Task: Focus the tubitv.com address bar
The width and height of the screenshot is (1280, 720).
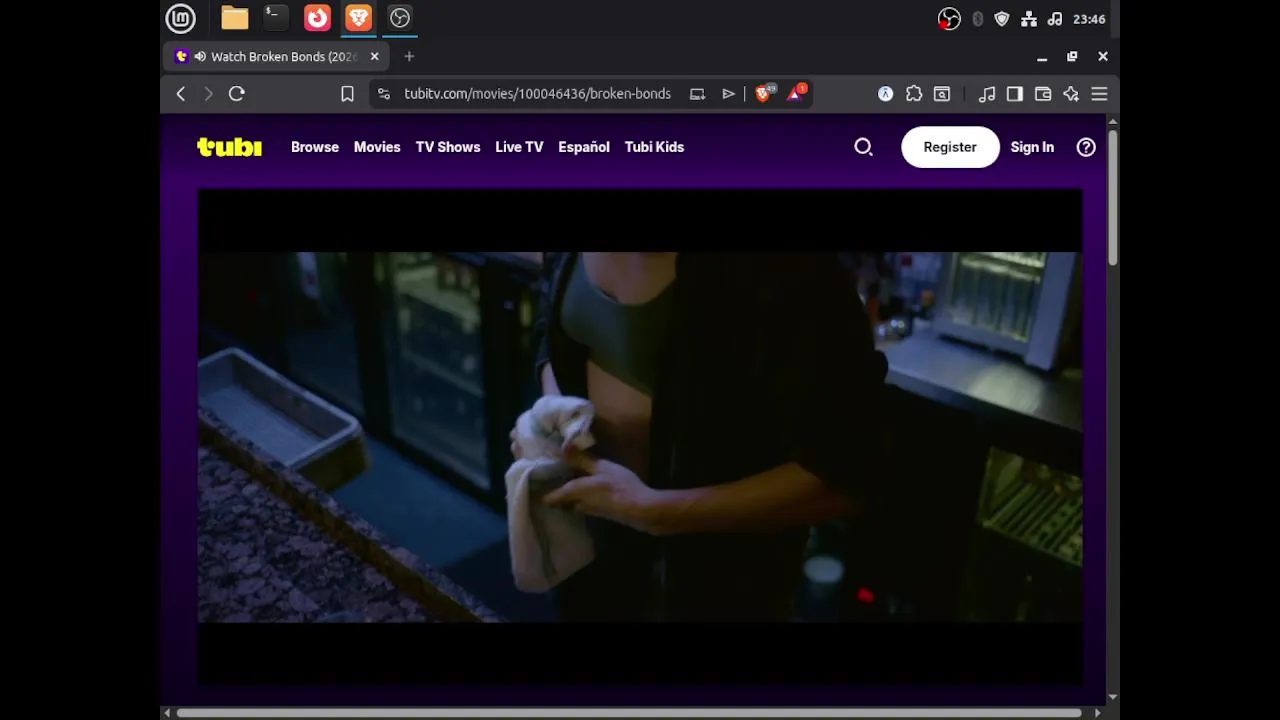Action: click(x=537, y=94)
